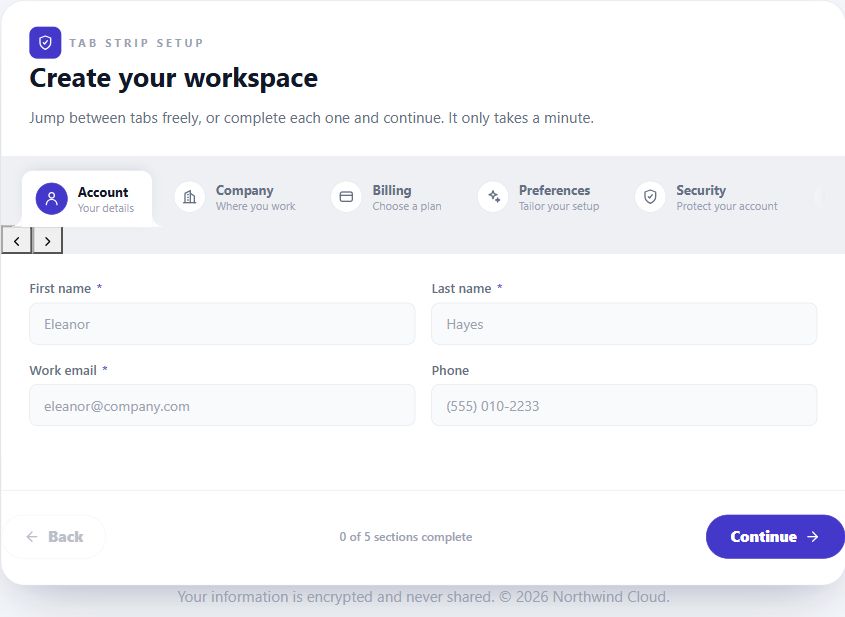Image resolution: width=845 pixels, height=617 pixels.
Task: Open the Company tab
Action: (x=236, y=198)
